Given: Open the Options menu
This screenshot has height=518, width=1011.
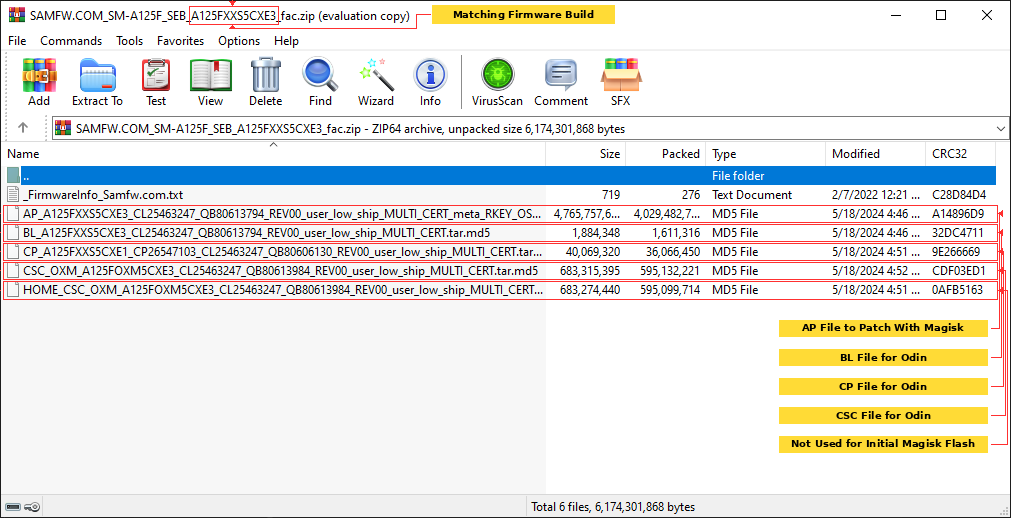Looking at the screenshot, I should click(239, 41).
